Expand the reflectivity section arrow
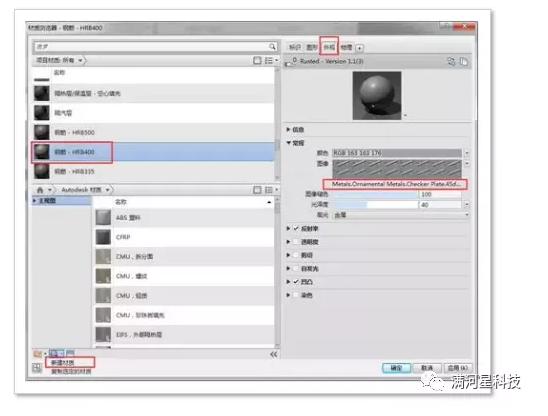The image size is (548, 416). (x=288, y=229)
